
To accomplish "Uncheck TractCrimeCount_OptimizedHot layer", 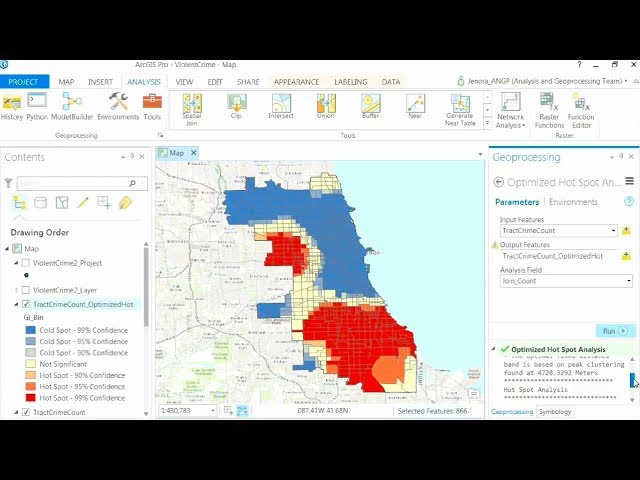I will (x=26, y=304).
